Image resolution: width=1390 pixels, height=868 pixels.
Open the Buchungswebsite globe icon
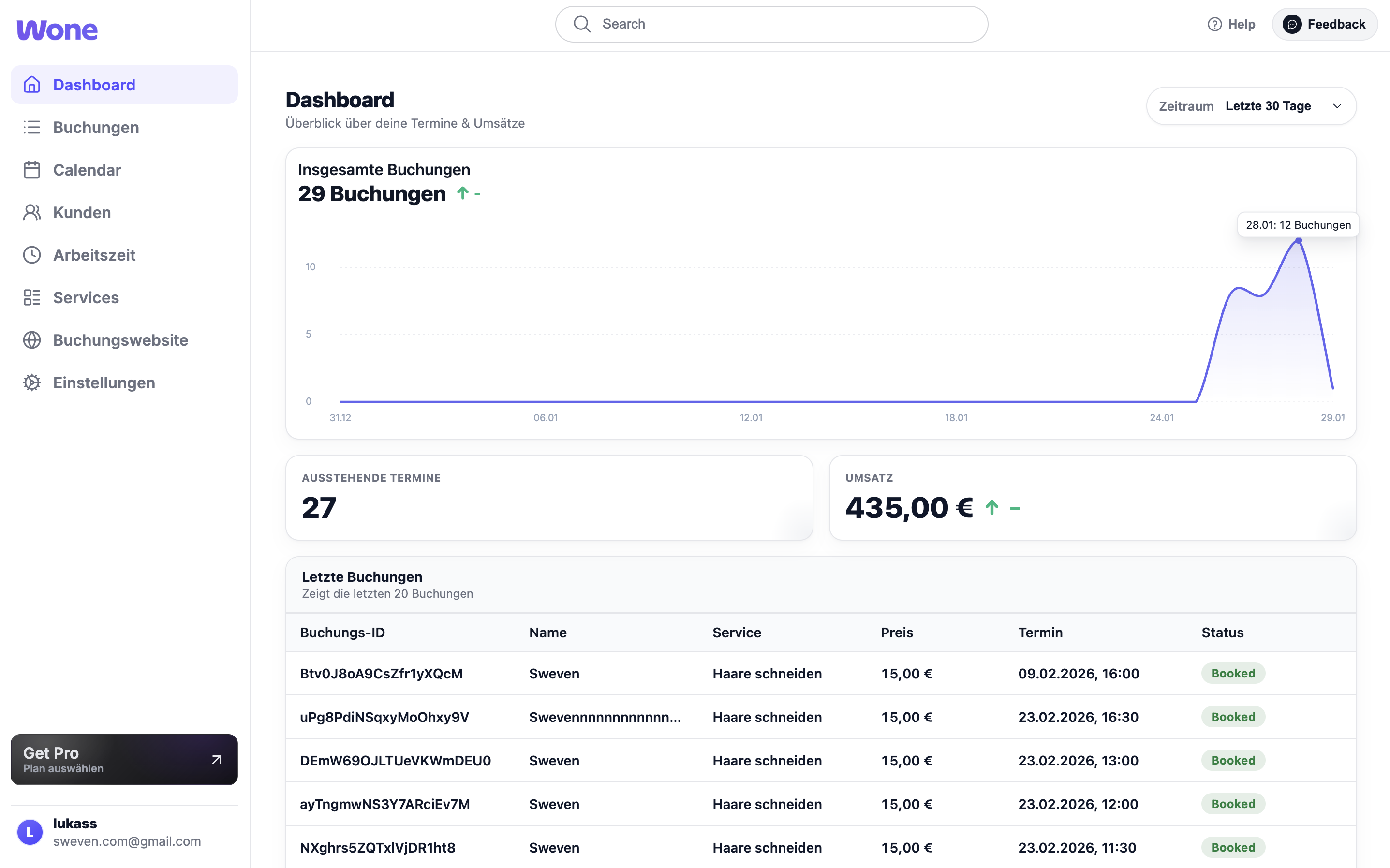32,340
